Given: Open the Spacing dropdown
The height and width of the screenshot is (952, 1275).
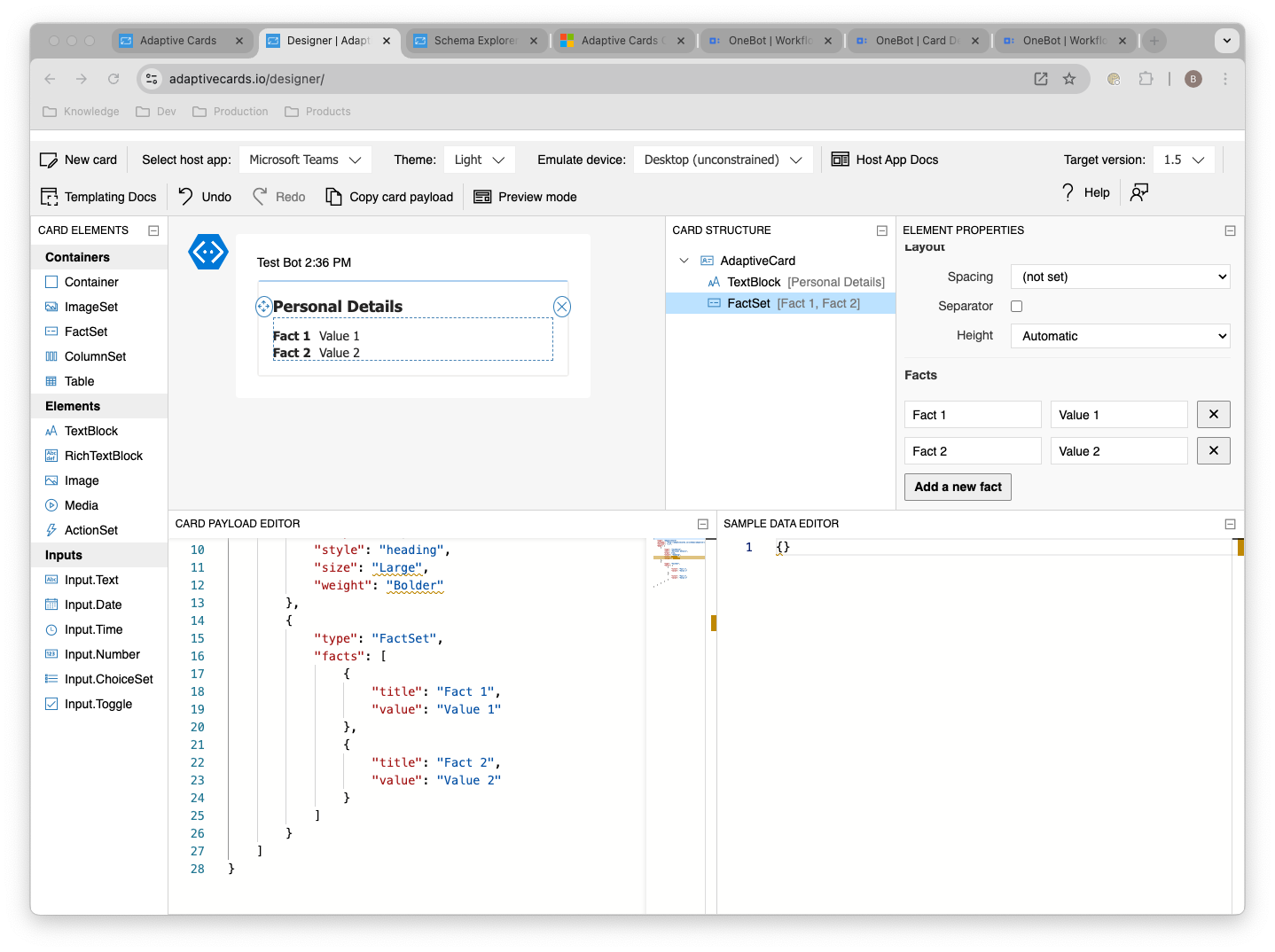Looking at the screenshot, I should pyautogui.click(x=1121, y=277).
